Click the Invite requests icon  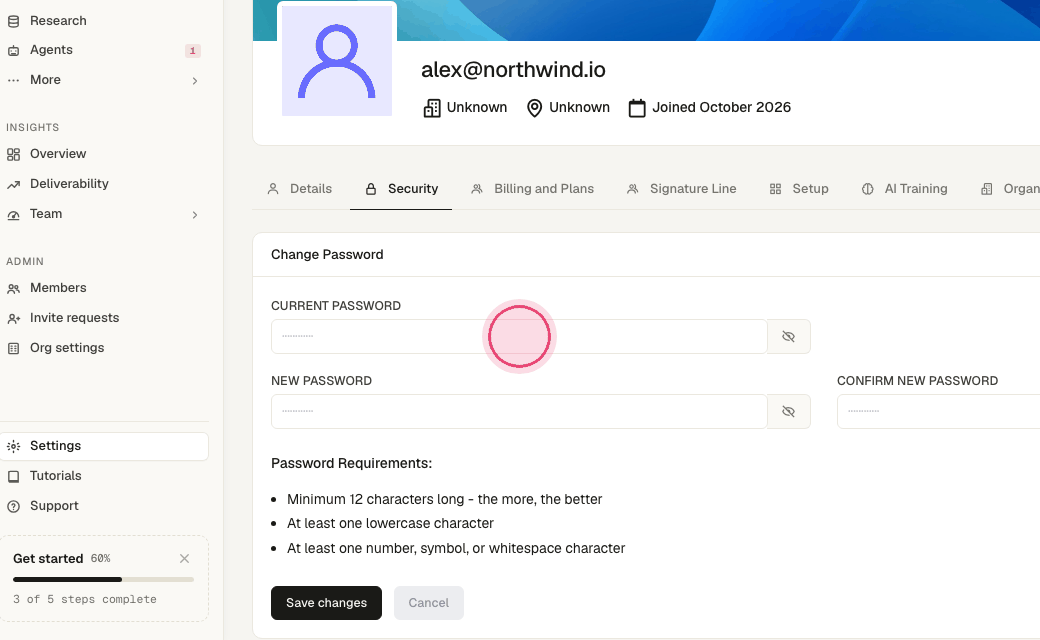tap(13, 318)
